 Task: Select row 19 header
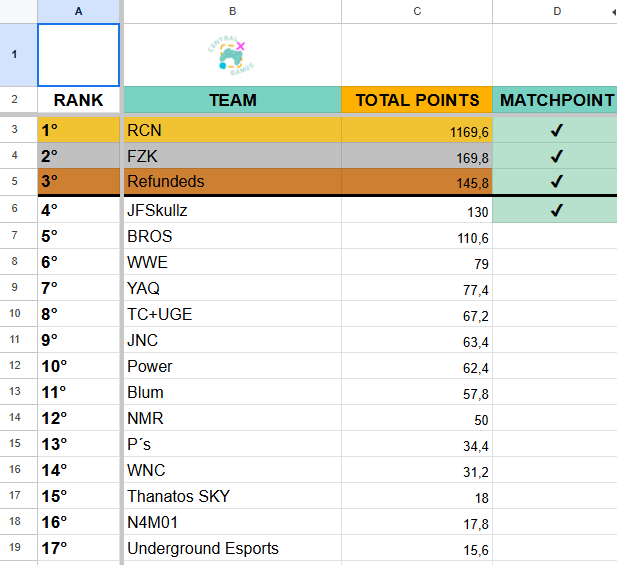point(18,547)
